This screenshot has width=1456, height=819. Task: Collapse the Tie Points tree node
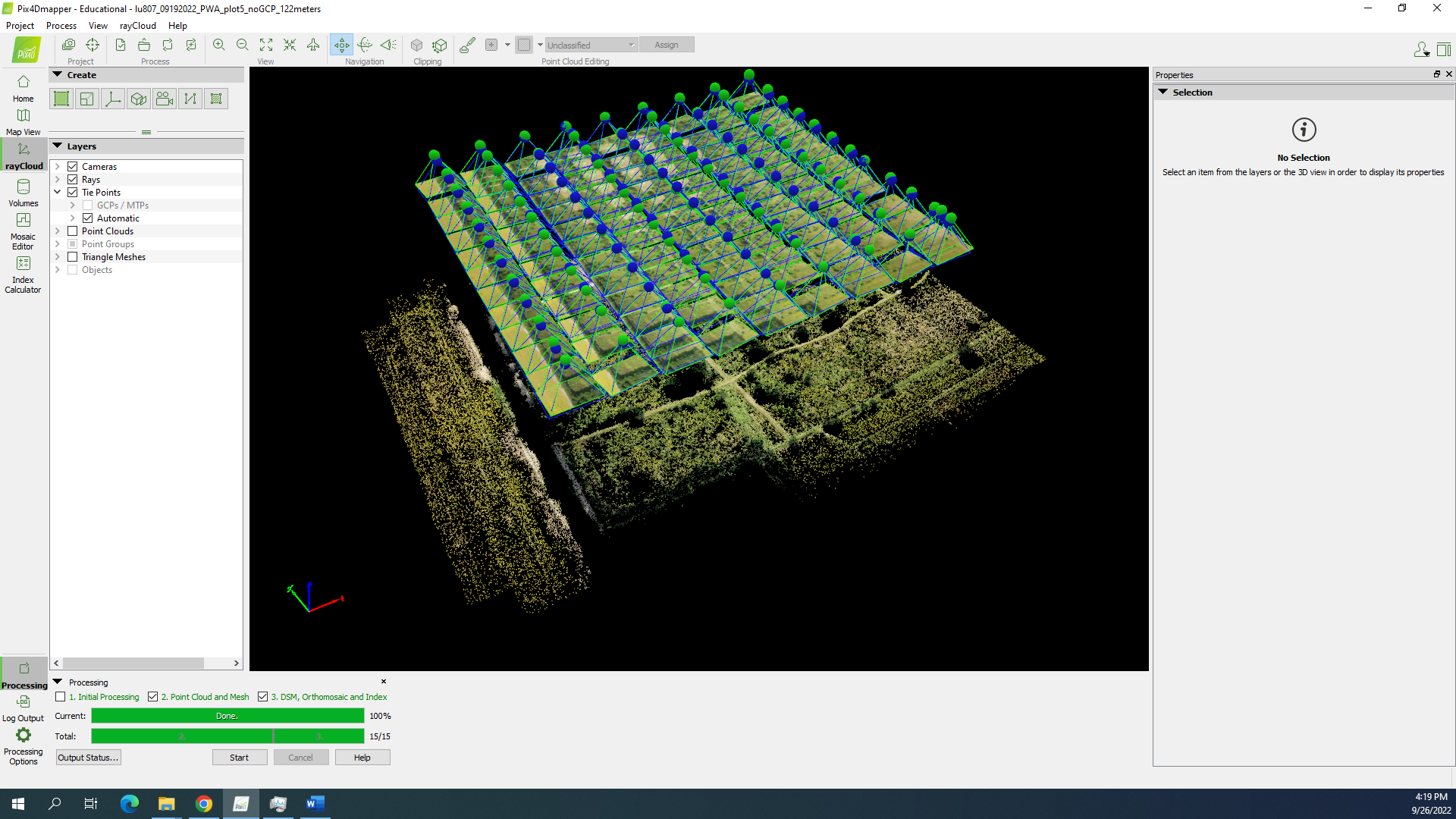tap(58, 193)
